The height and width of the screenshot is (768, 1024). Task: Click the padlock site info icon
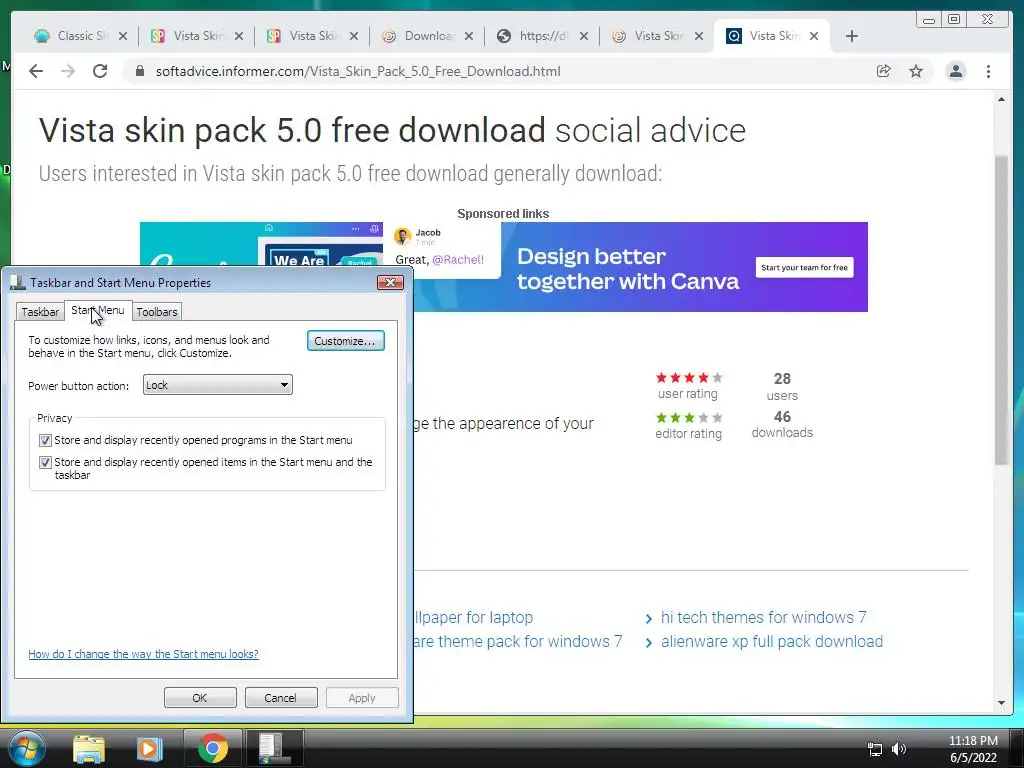139,71
